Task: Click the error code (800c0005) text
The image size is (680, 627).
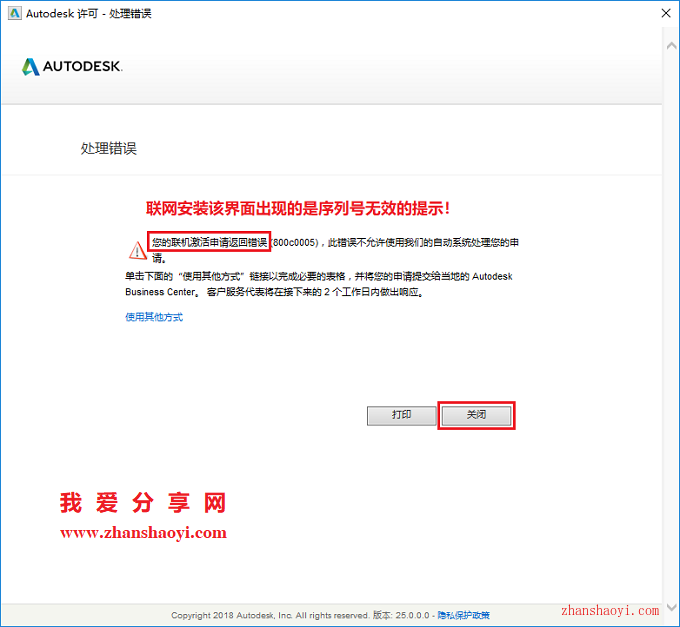Action: 295,242
